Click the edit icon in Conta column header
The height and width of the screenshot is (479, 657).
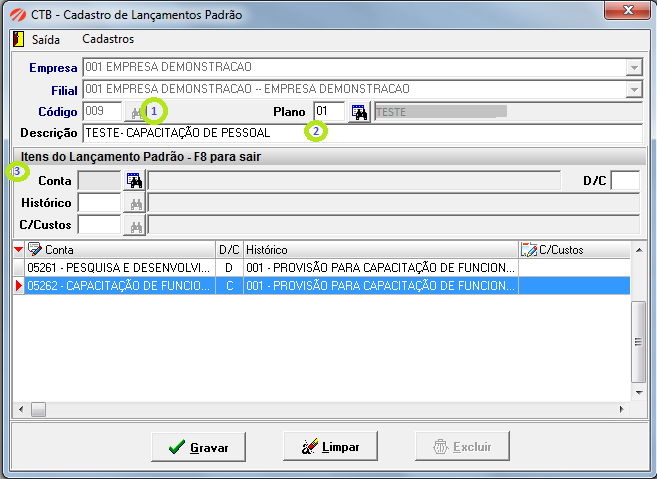pos(34,249)
